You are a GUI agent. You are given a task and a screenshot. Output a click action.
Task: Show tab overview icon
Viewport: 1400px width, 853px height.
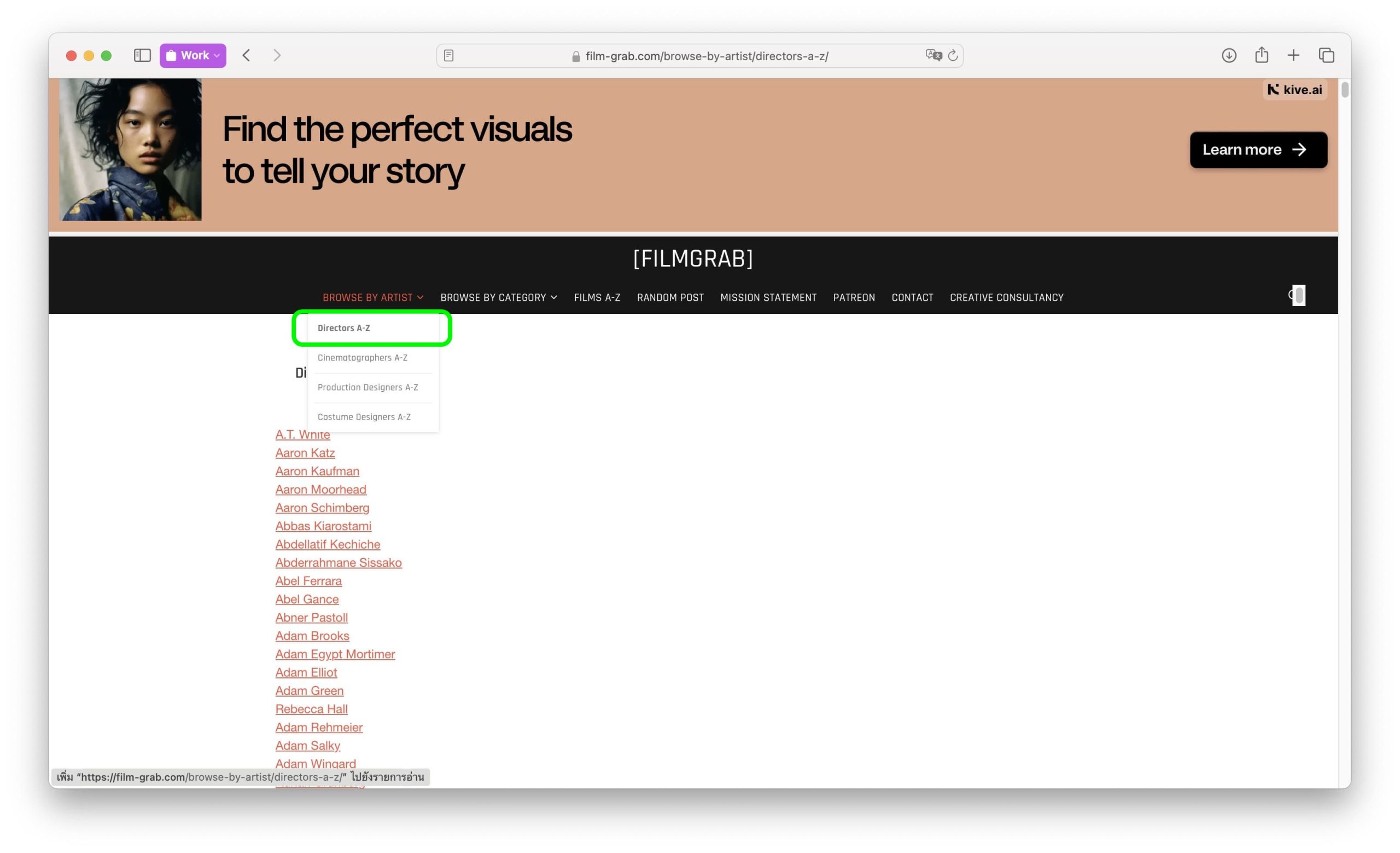(x=1326, y=55)
